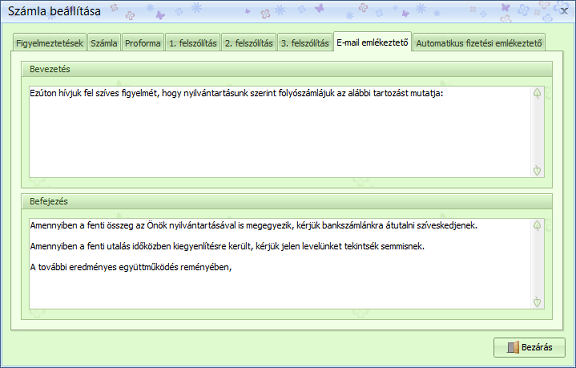Click Befejezés scrollbar up arrow
This screenshot has height=368, width=576.
tap(537, 226)
